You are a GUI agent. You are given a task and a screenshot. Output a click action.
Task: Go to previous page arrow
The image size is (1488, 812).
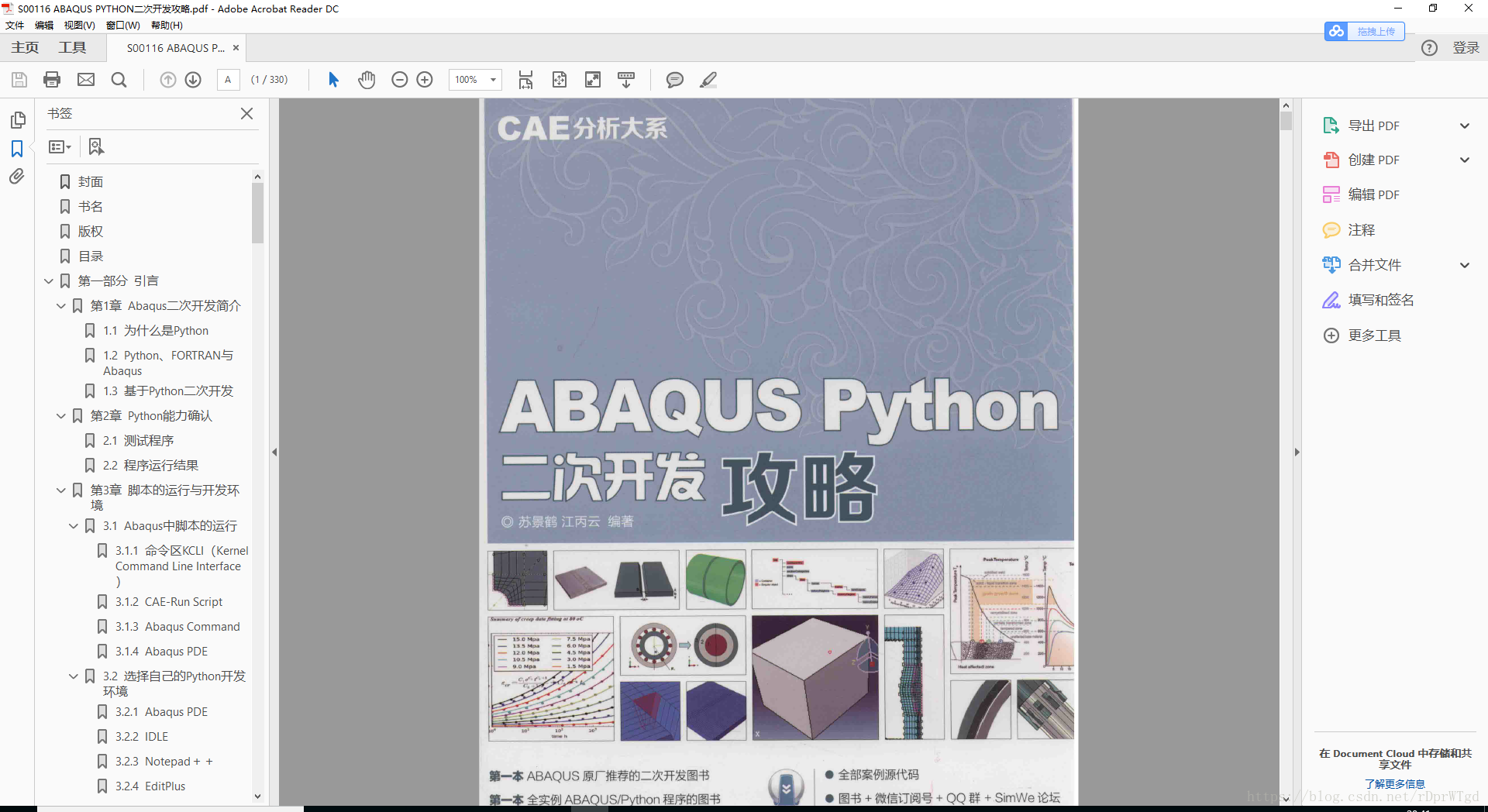coord(168,80)
